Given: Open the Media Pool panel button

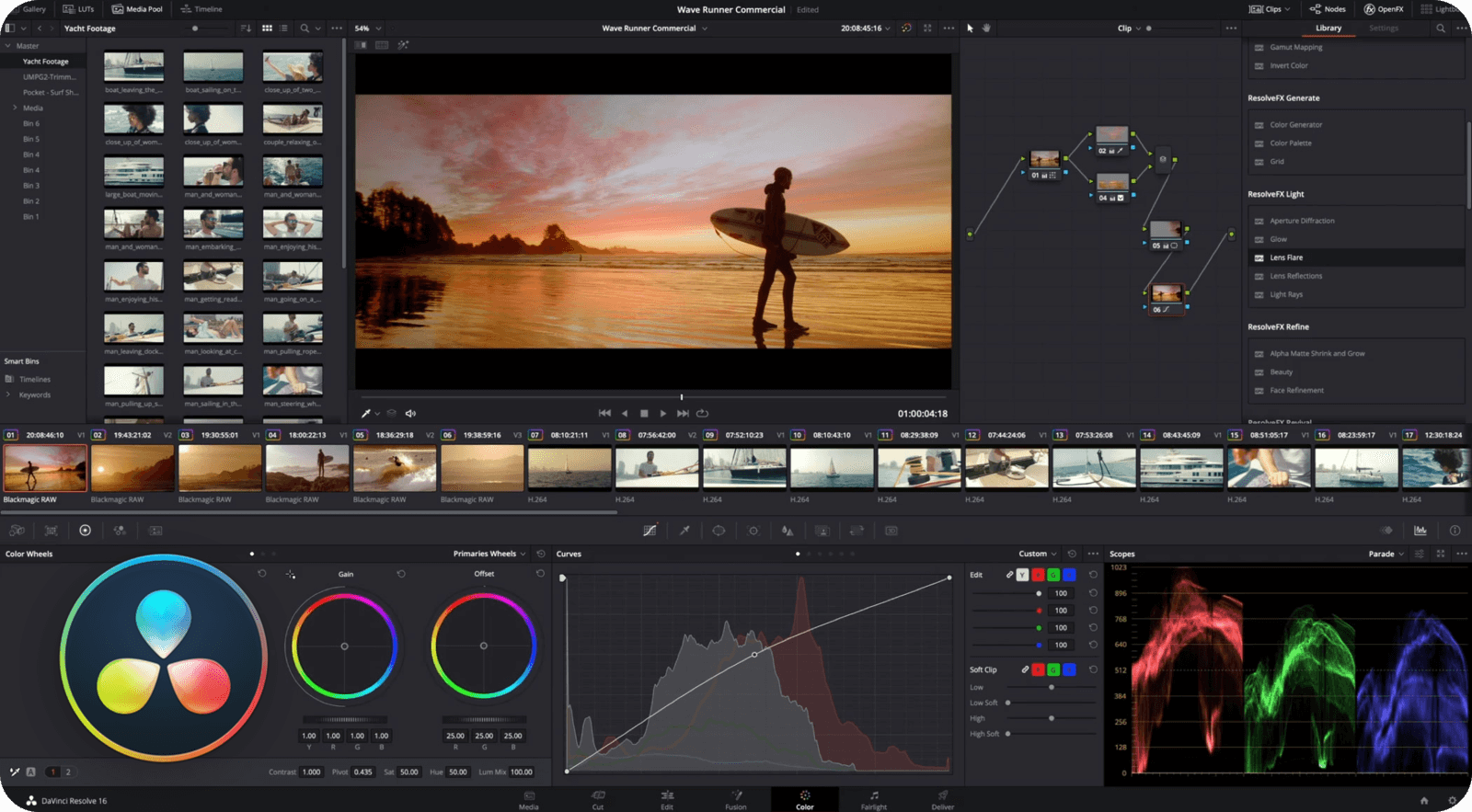Looking at the screenshot, I should point(137,9).
